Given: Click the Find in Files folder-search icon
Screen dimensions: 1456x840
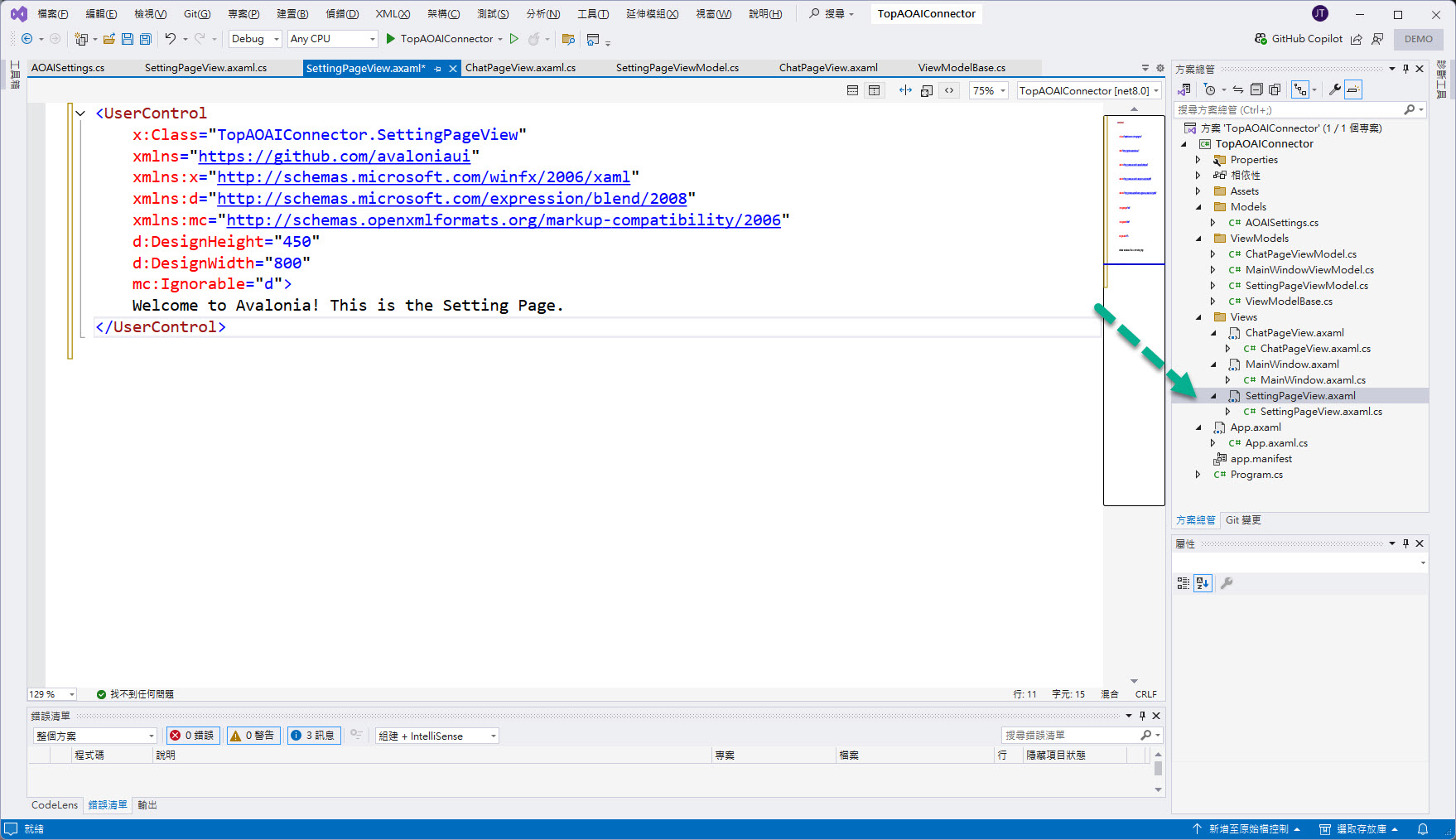Looking at the screenshot, I should pyautogui.click(x=568, y=39).
